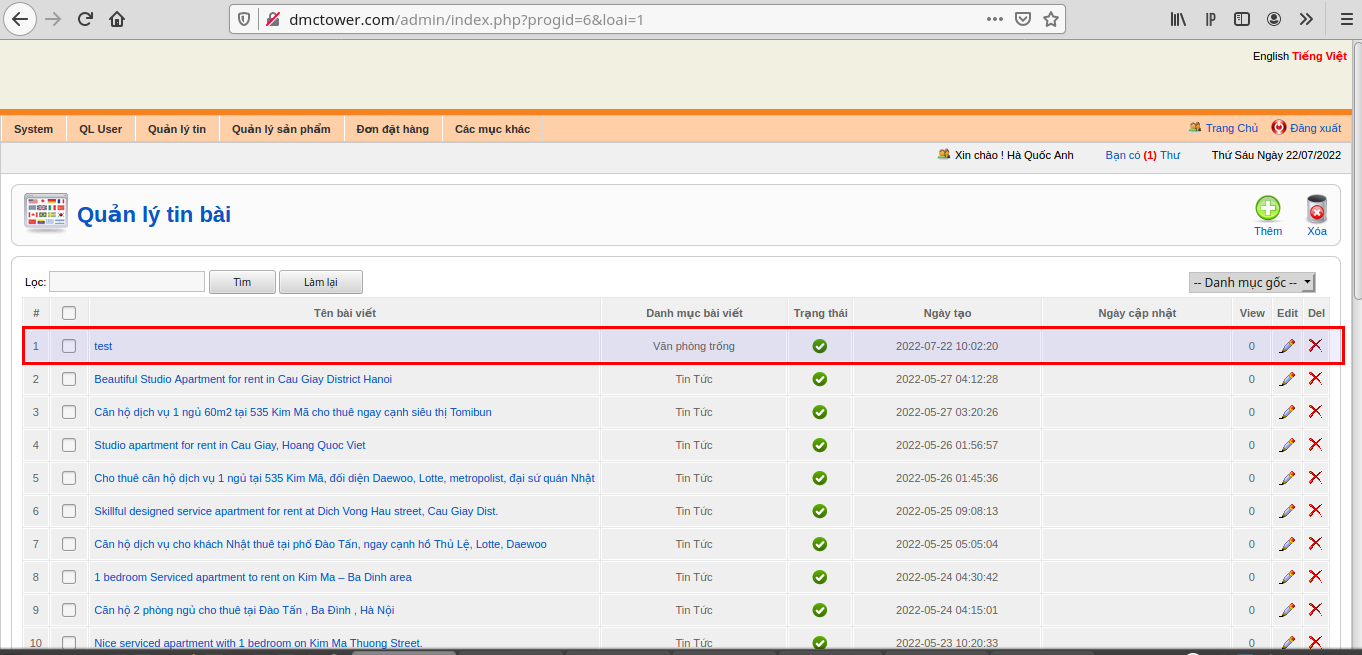Open the 'test' article link
The height and width of the screenshot is (655, 1362).
(103, 346)
